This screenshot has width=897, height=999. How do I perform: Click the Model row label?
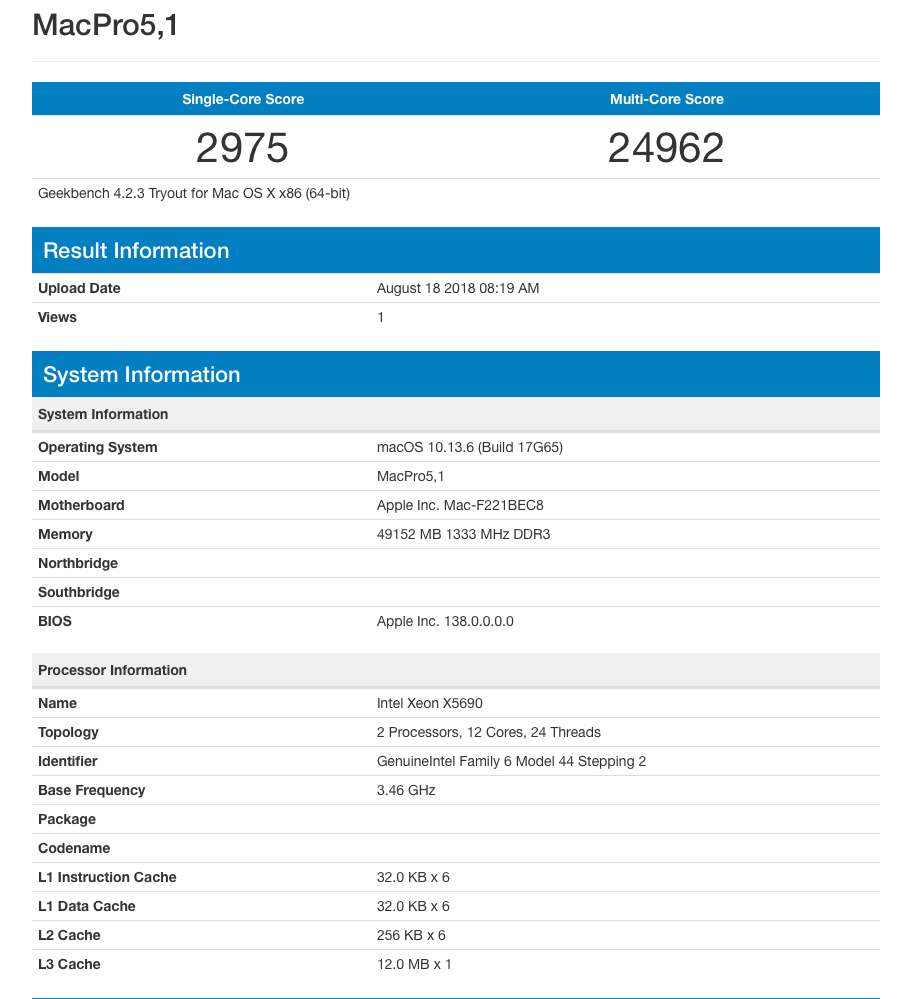coord(59,477)
